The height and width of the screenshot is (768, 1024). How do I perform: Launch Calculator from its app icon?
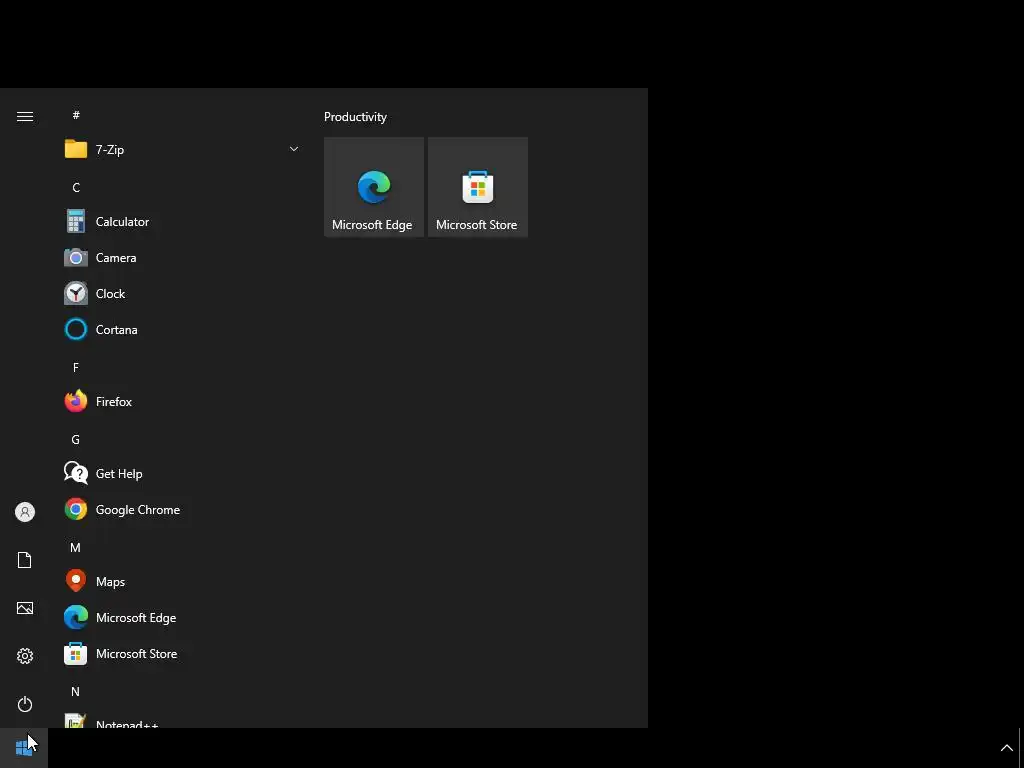pyautogui.click(x=76, y=221)
